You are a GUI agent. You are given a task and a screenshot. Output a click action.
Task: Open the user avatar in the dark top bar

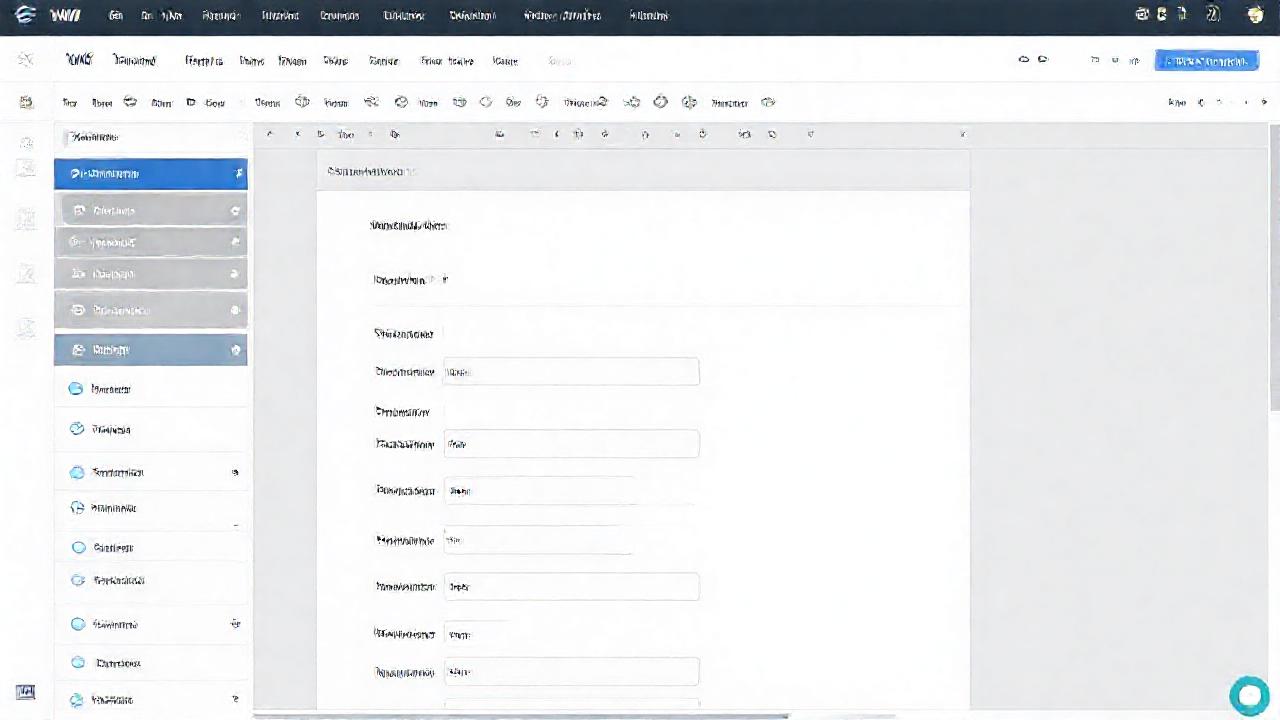click(1255, 15)
